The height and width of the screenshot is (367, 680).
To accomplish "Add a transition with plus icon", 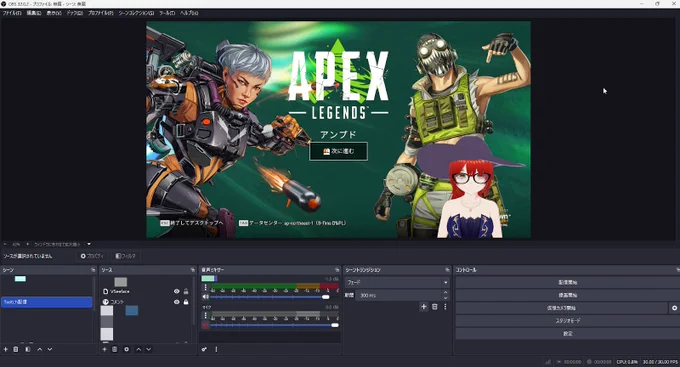I will (x=424, y=307).
